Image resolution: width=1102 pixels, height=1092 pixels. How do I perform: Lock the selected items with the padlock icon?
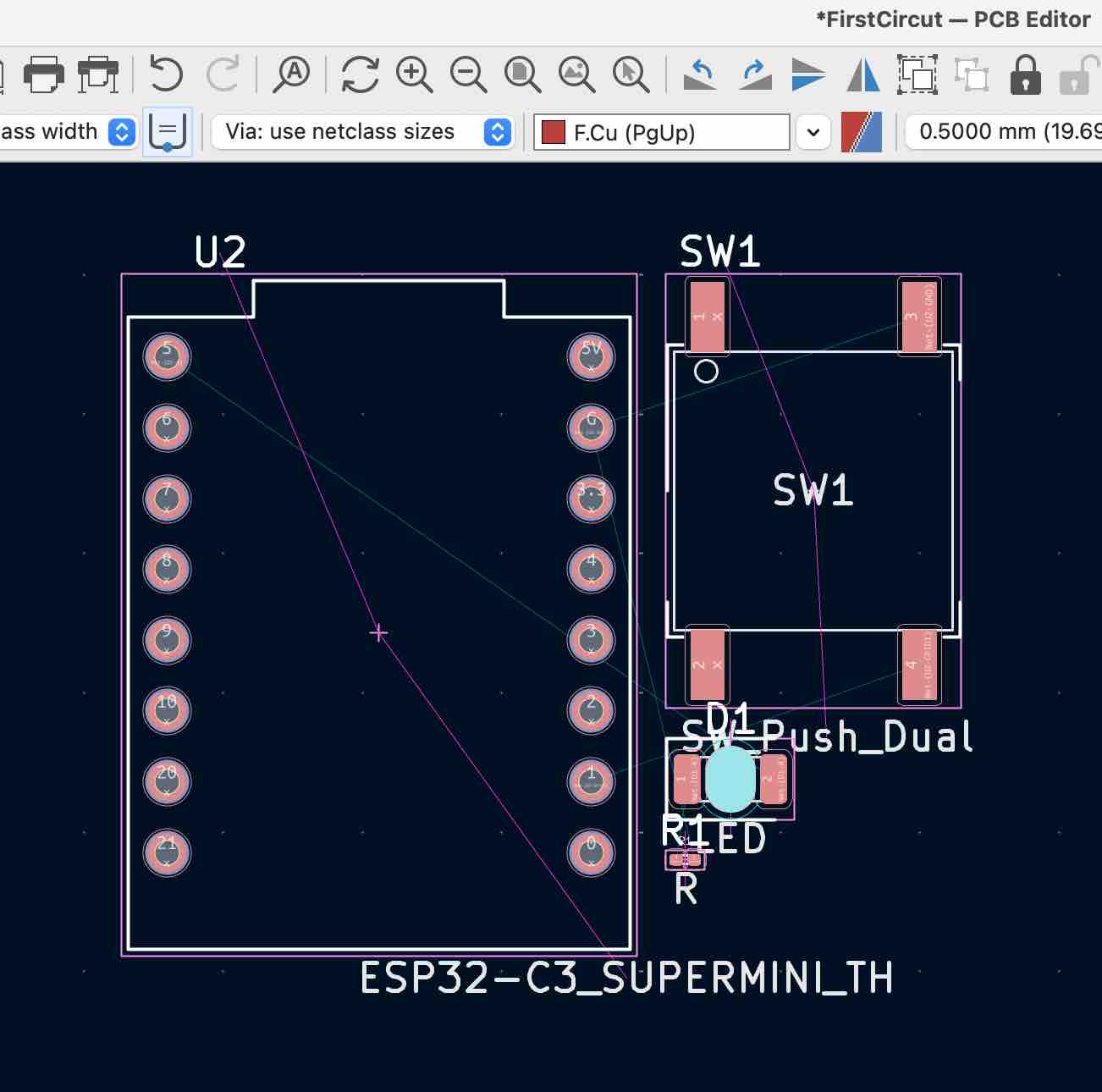pyautogui.click(x=1026, y=74)
